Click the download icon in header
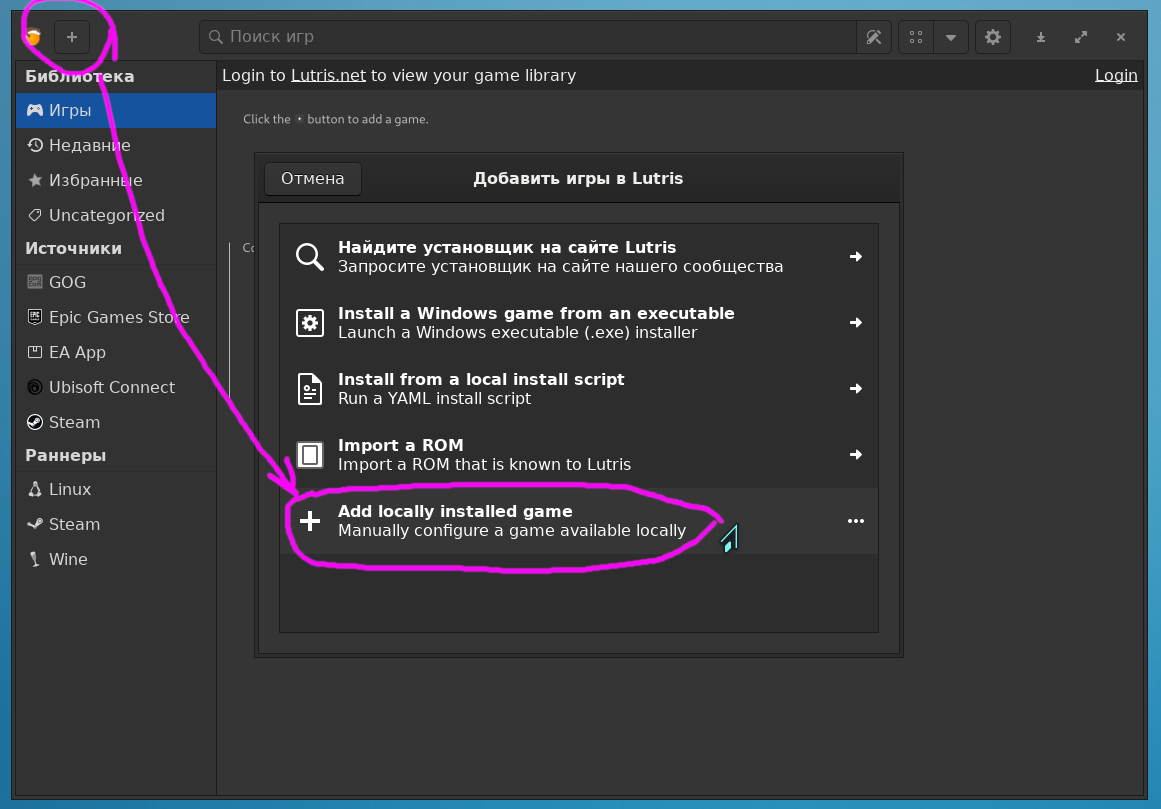This screenshot has height=809, width=1161. click(1040, 37)
